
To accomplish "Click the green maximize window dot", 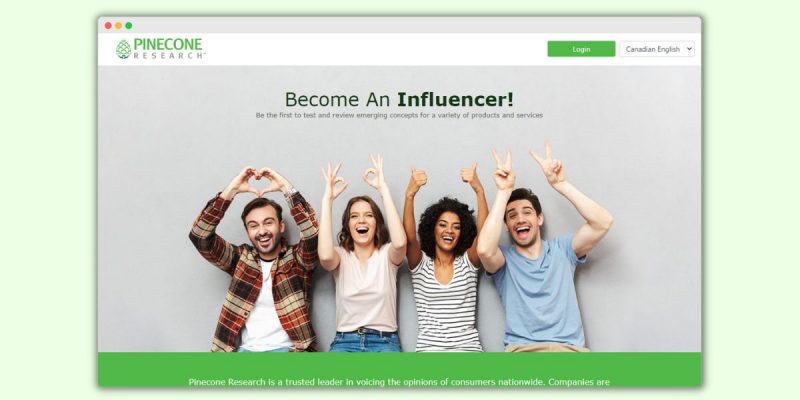I will coord(129,26).
